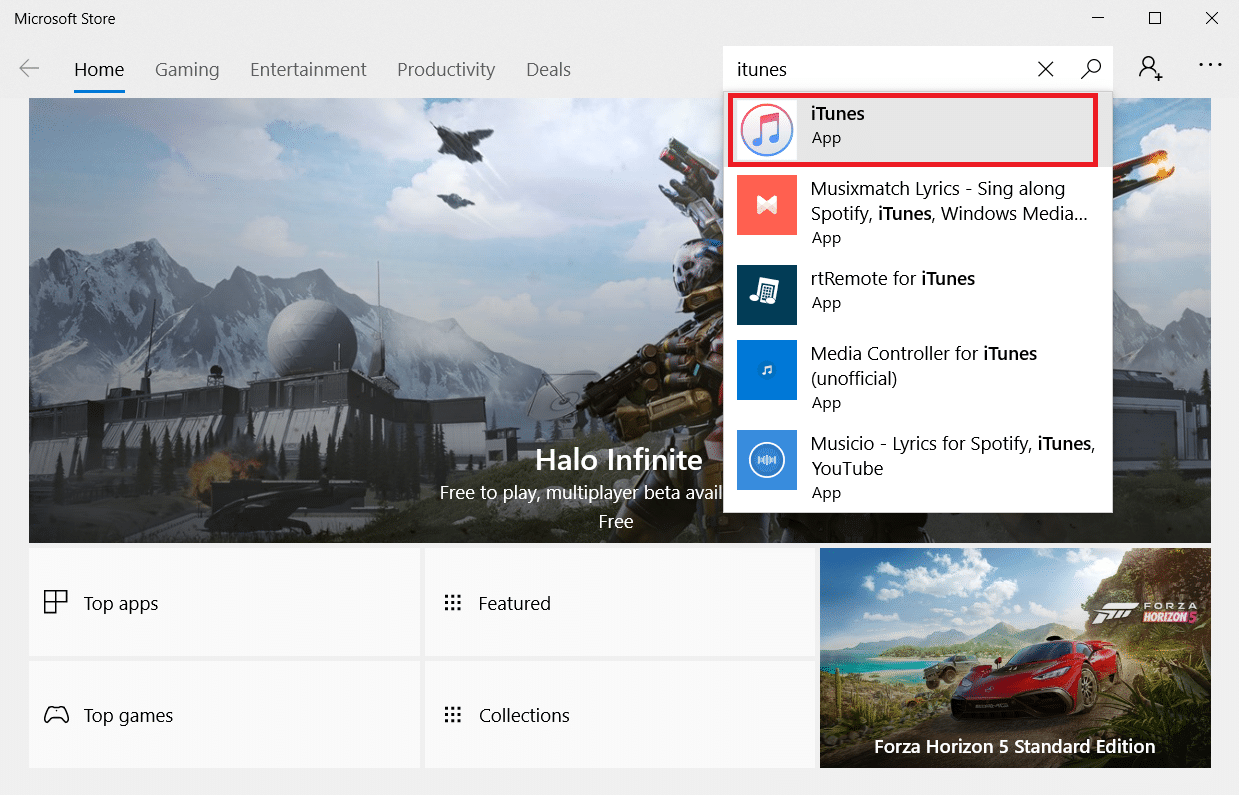1239x795 pixels.
Task: Open the account sign-in icon
Action: pos(1150,68)
